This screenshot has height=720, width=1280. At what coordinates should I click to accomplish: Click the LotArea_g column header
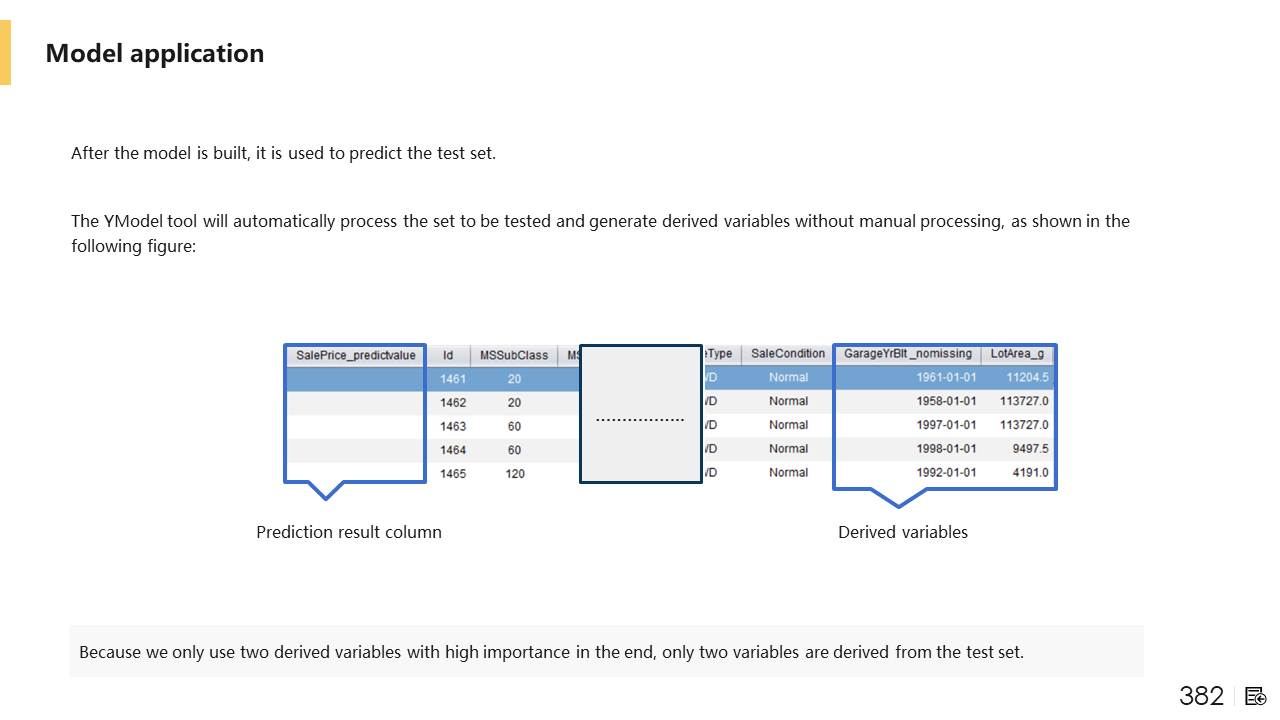tap(1017, 354)
